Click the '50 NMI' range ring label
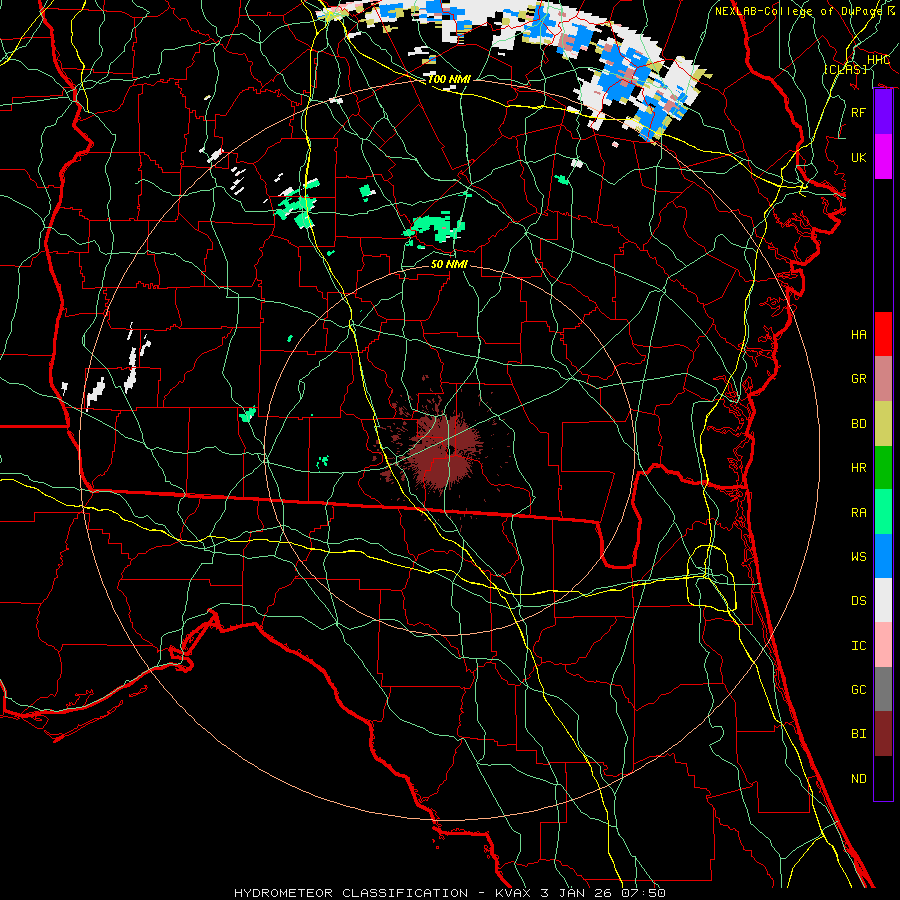 click(449, 264)
